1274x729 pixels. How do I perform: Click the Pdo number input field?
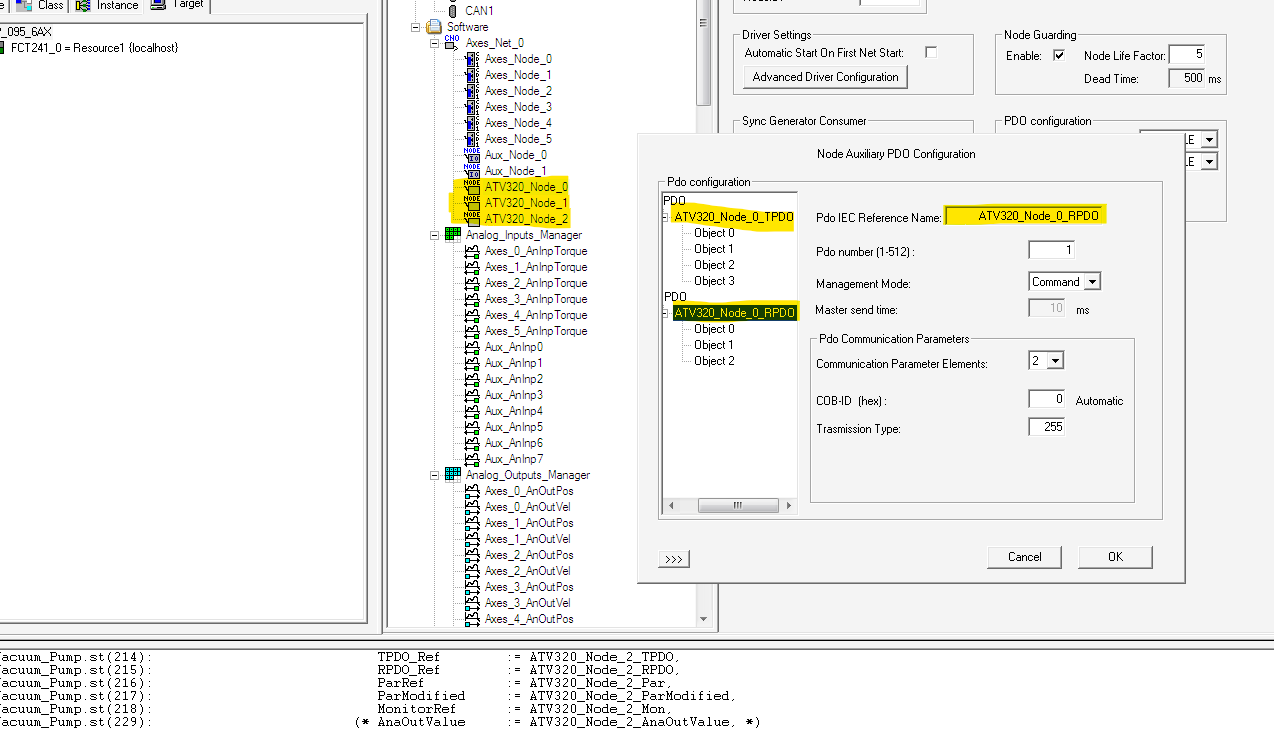tap(1050, 250)
